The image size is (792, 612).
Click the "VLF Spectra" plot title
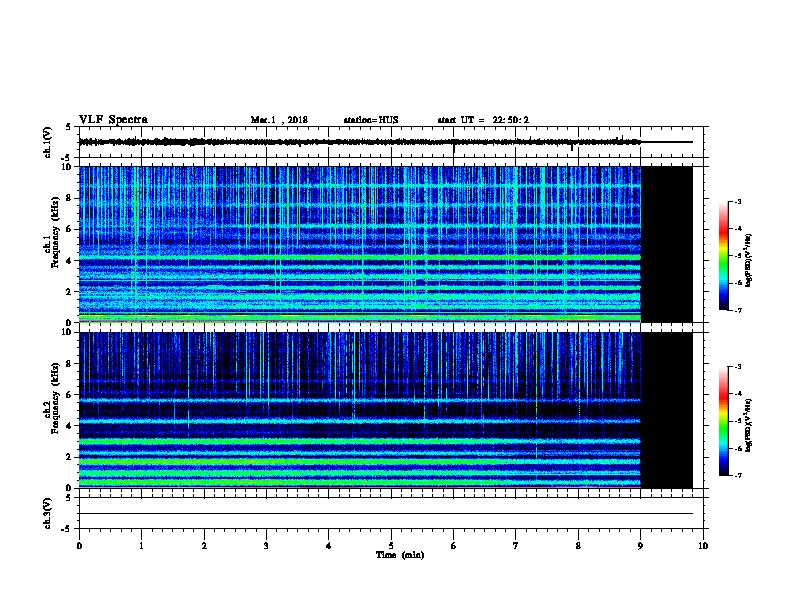(113, 120)
